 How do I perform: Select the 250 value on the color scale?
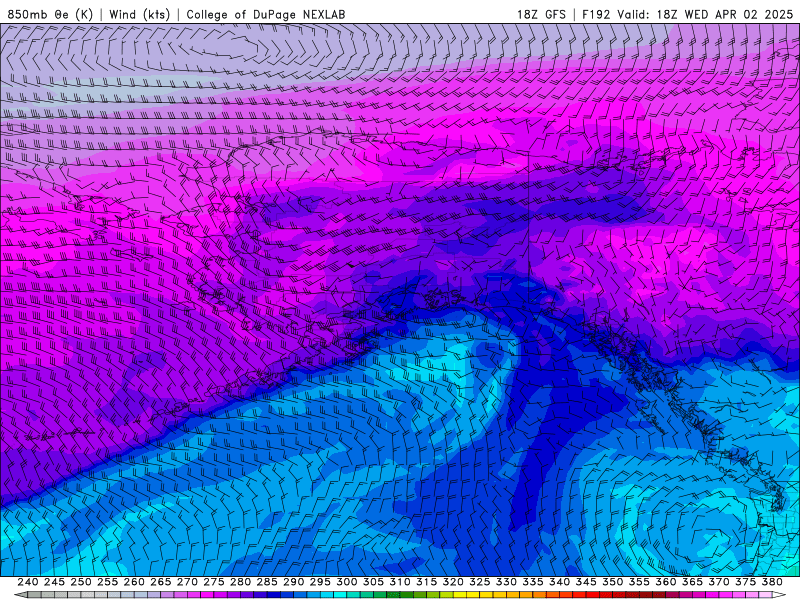81,582
